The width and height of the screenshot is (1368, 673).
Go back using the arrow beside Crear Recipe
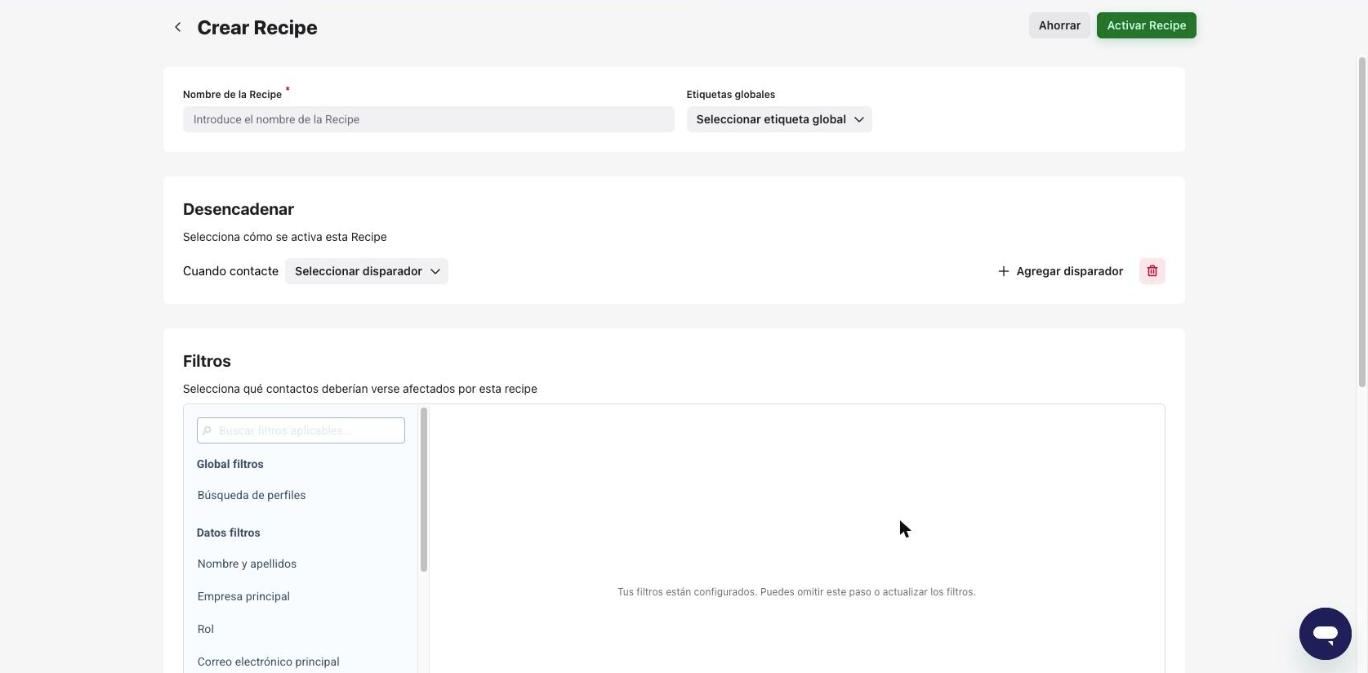point(177,27)
